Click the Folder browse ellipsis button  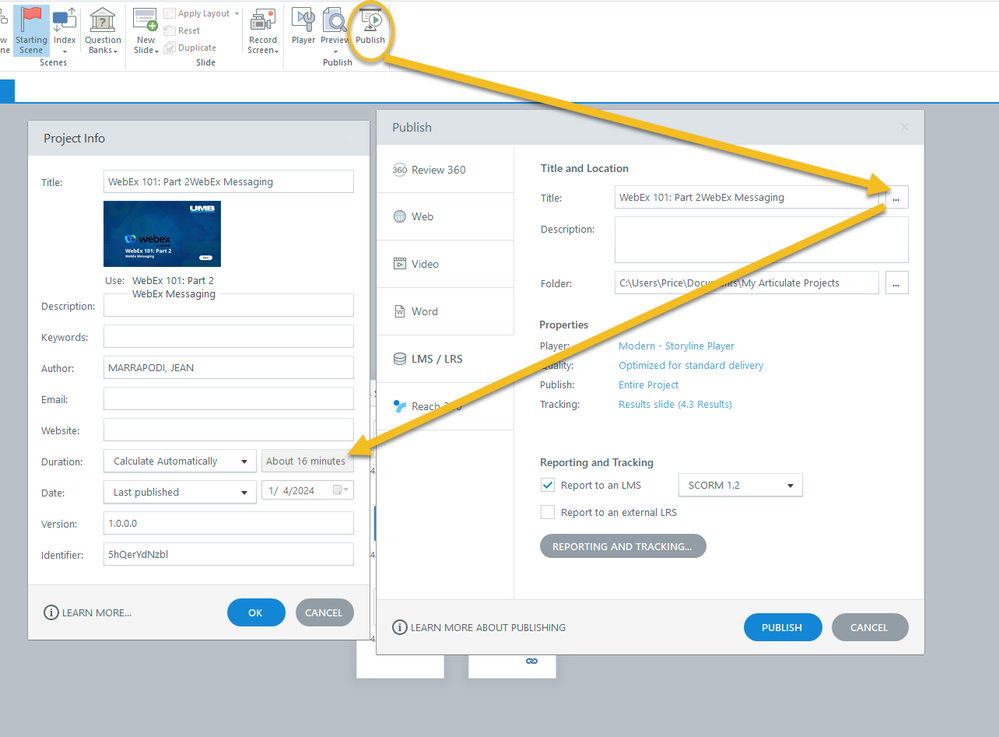[896, 283]
